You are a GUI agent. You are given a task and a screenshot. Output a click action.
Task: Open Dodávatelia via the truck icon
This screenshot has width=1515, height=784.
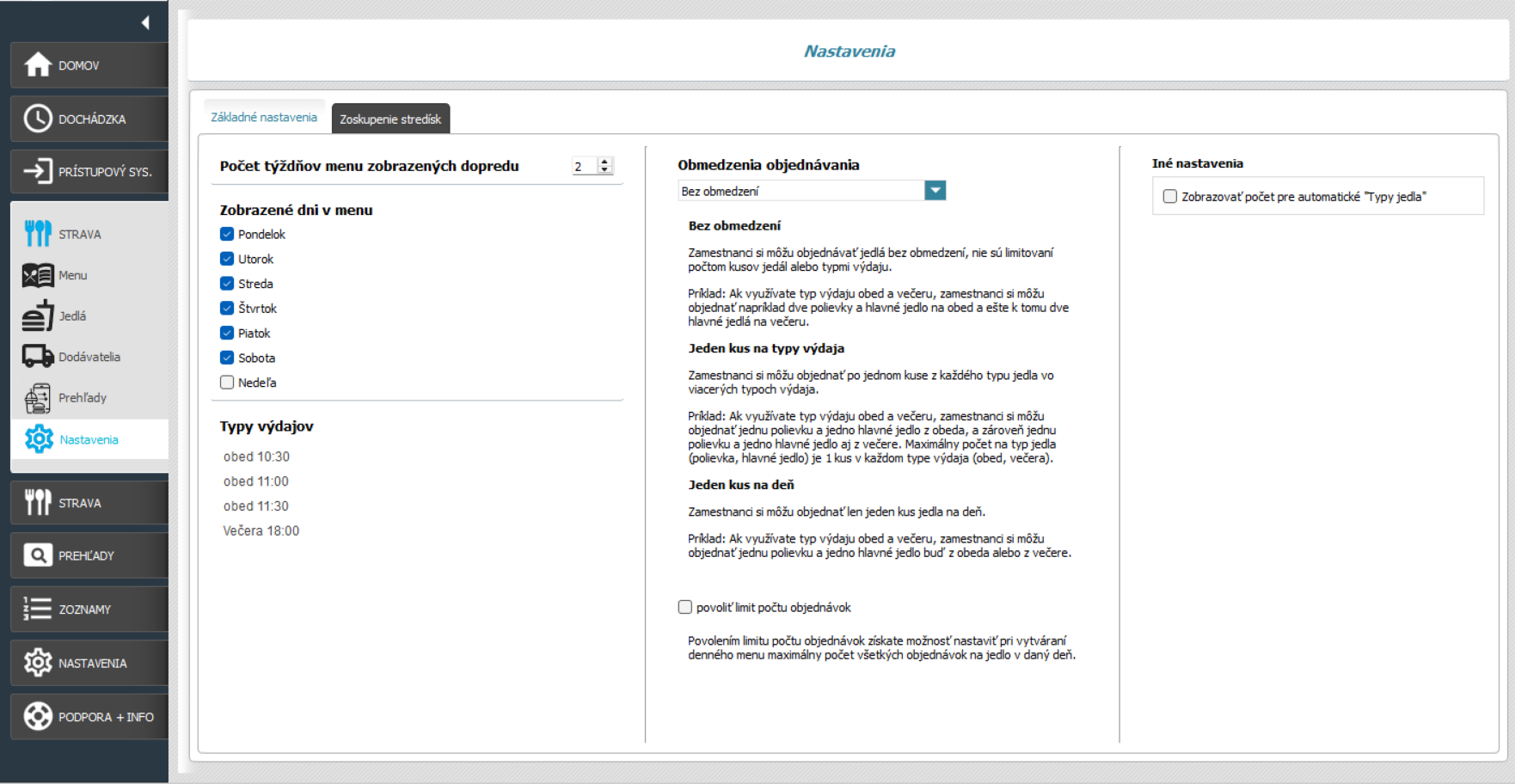tap(38, 357)
